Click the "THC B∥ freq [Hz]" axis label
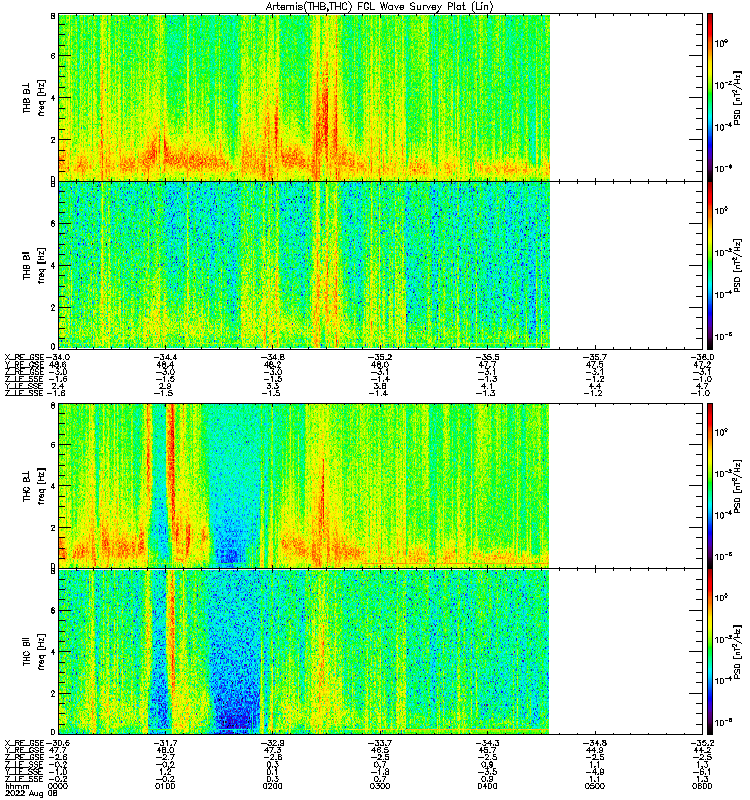 tap(34, 652)
